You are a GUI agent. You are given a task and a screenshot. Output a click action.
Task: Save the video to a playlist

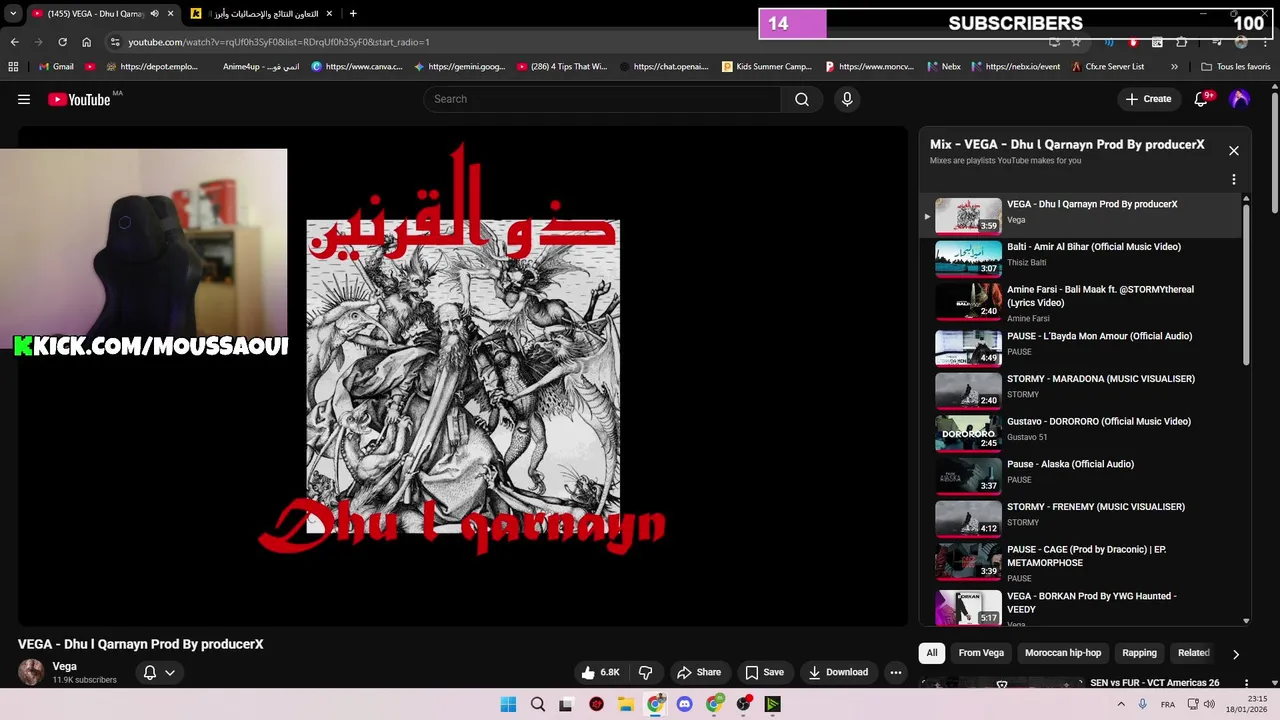coord(764,672)
